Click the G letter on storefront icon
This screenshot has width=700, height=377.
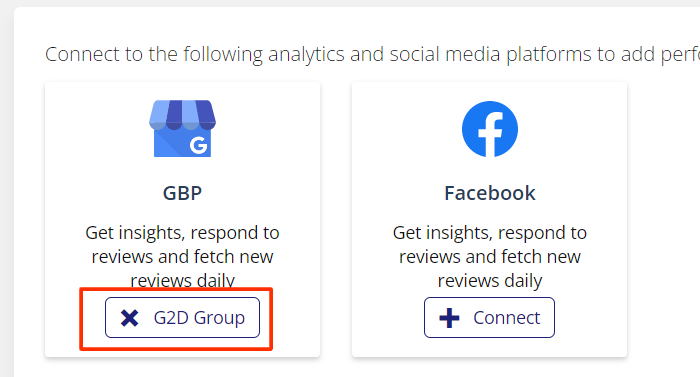tap(198, 145)
